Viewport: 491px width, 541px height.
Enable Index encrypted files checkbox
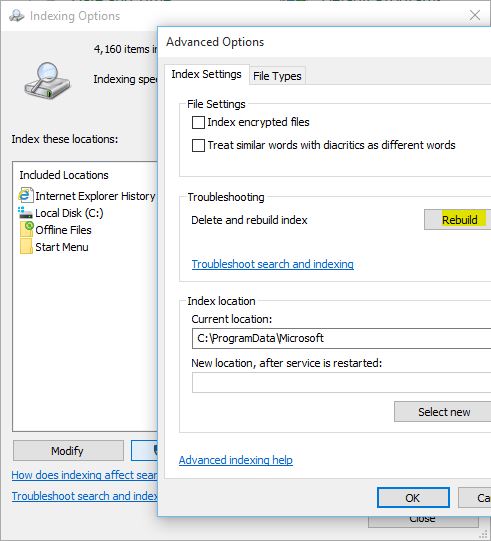[x=198, y=122]
